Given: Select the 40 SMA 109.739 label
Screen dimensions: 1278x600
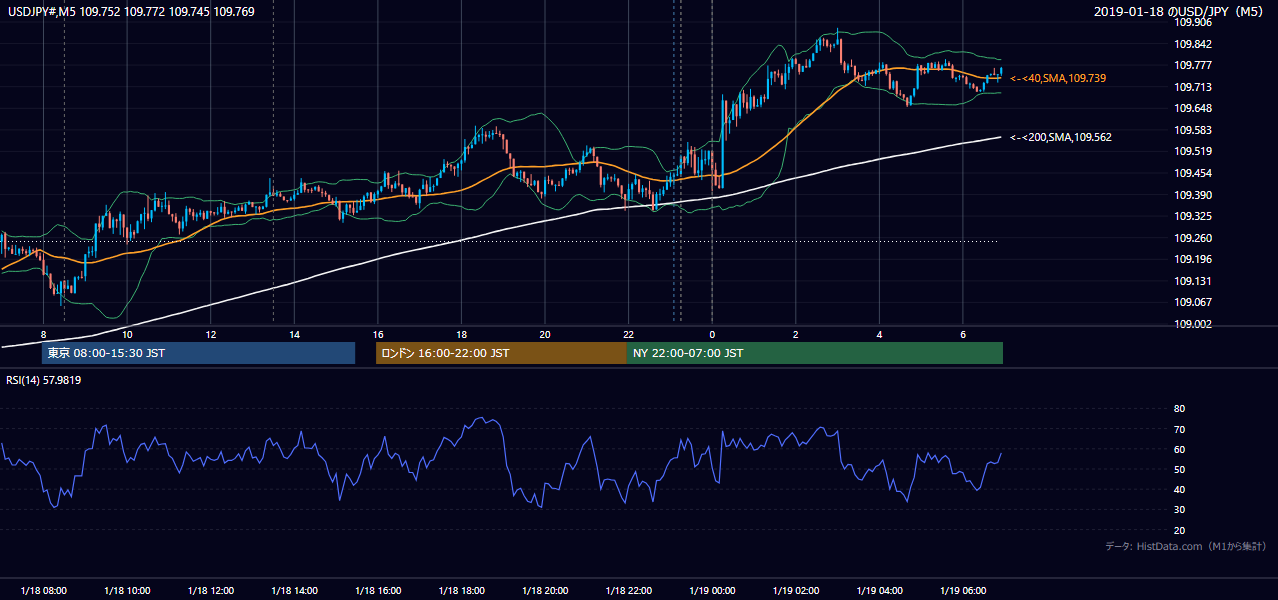Looking at the screenshot, I should tap(1058, 78).
